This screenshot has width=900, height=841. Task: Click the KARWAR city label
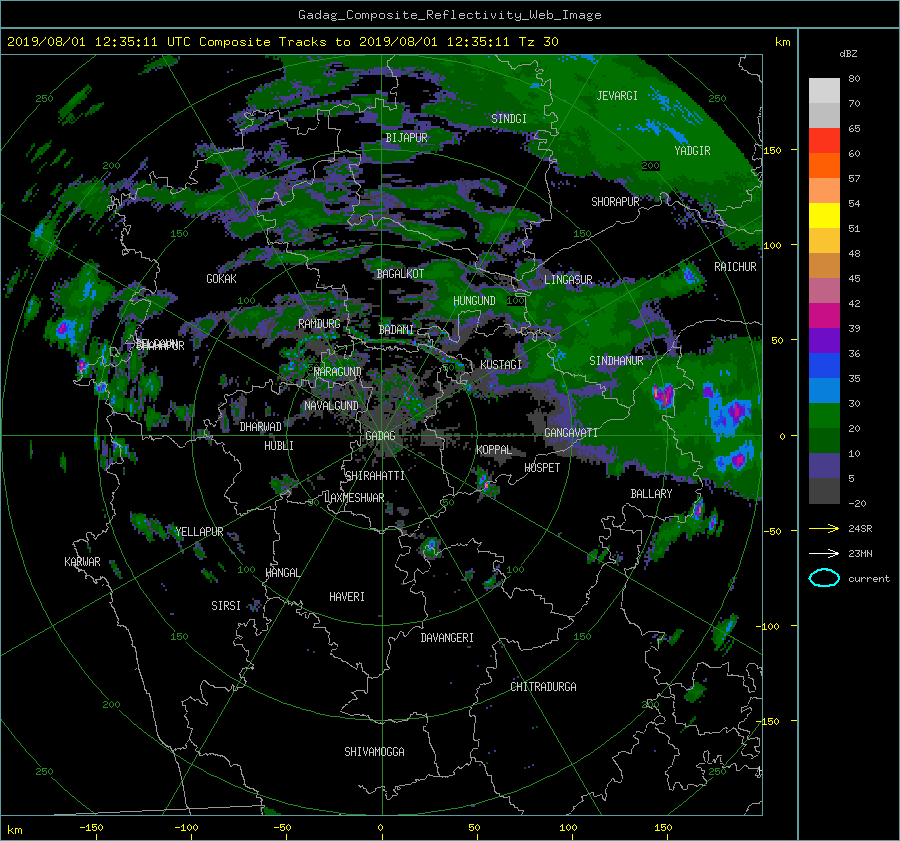pos(82,562)
